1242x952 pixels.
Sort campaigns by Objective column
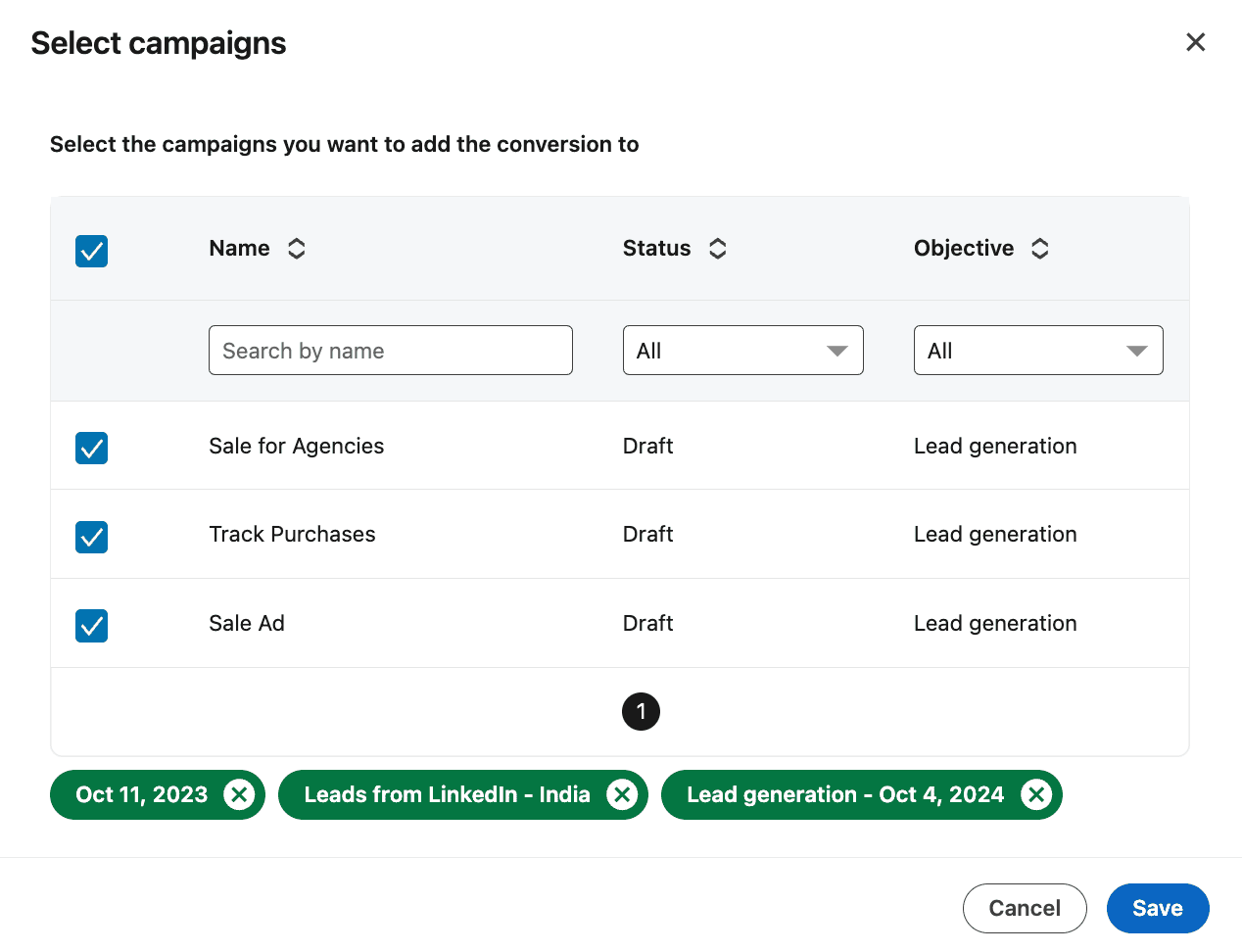click(1039, 249)
